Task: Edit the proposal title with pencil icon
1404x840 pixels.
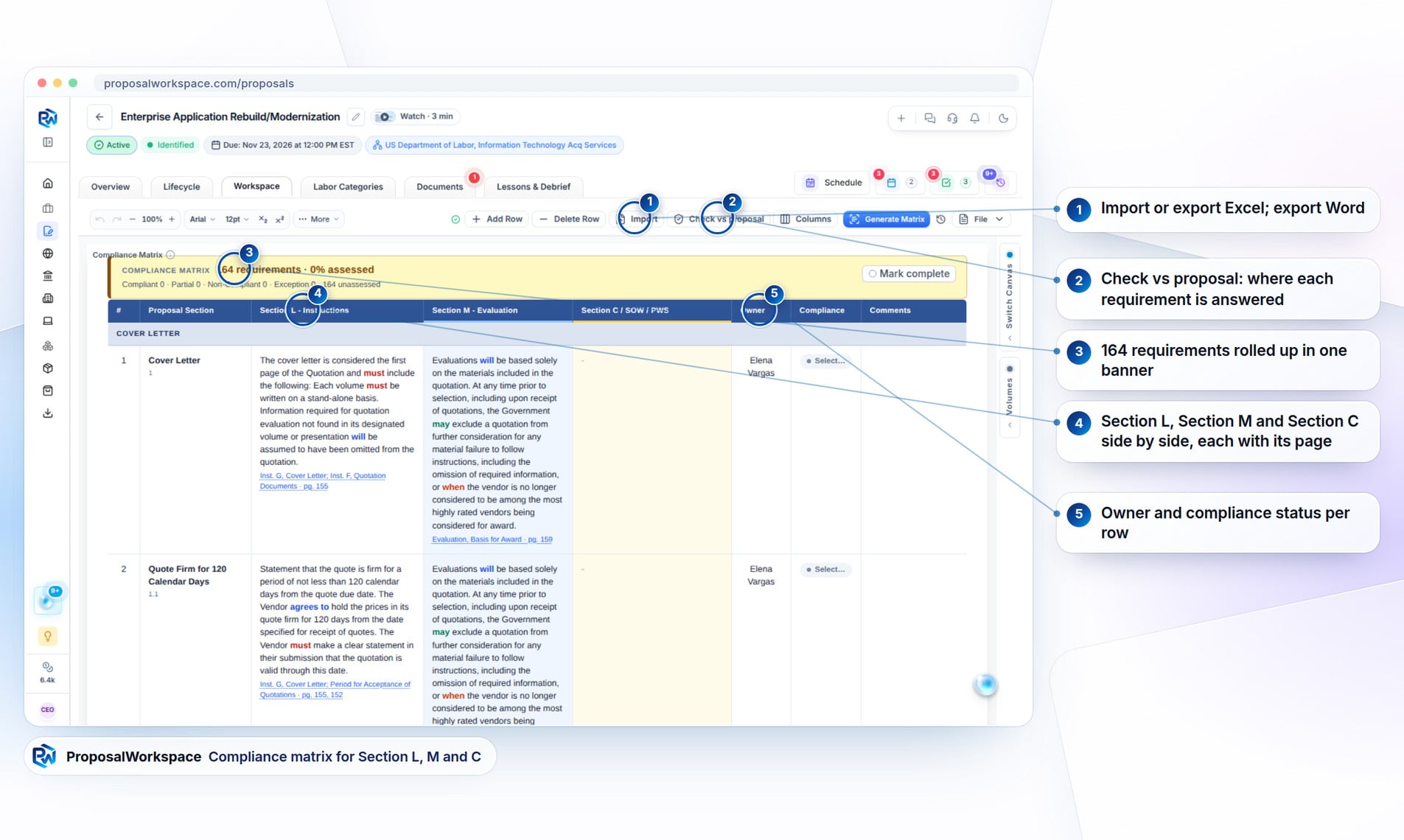Action: coord(356,116)
